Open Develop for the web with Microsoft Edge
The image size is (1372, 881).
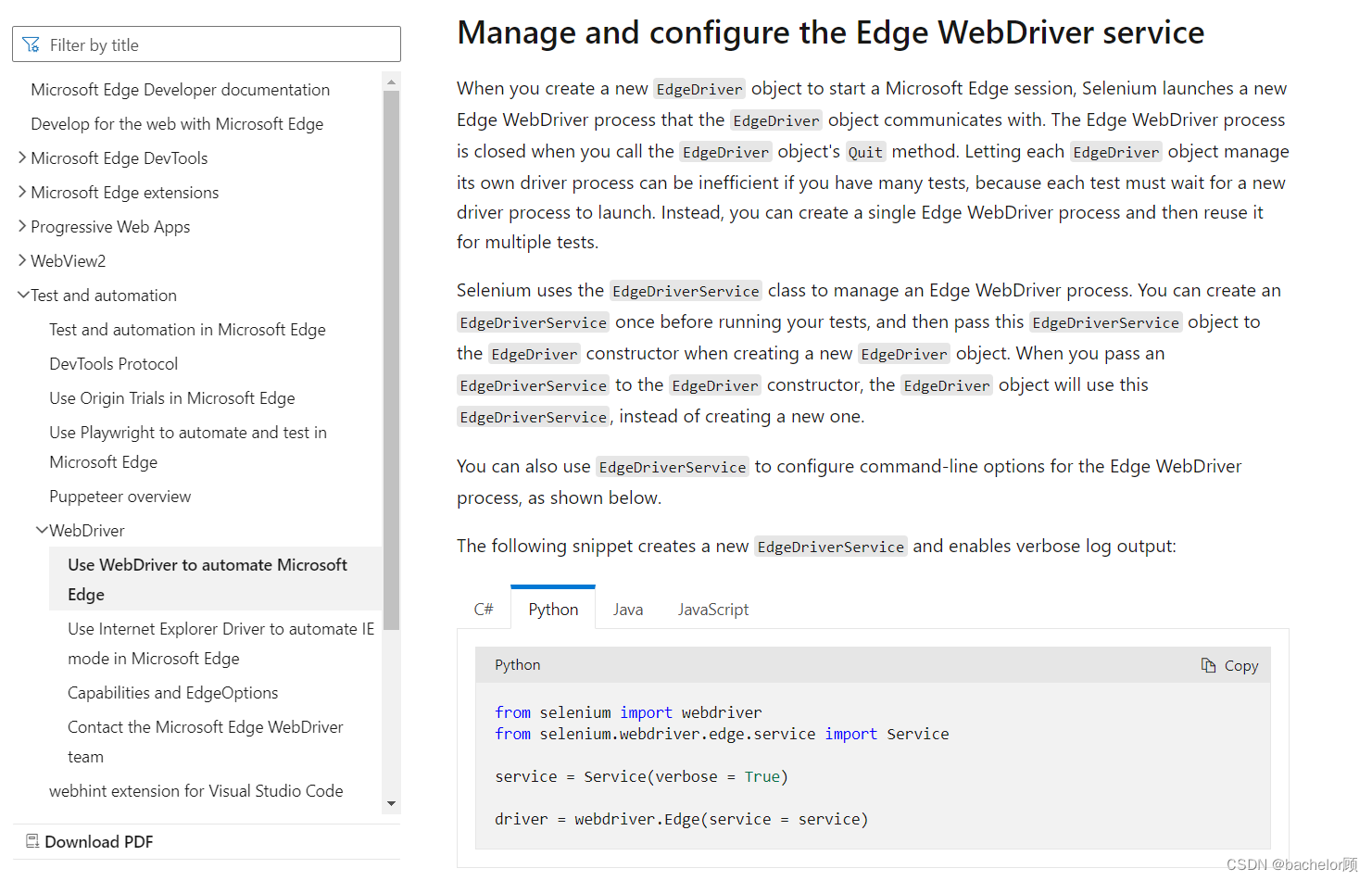[177, 123]
